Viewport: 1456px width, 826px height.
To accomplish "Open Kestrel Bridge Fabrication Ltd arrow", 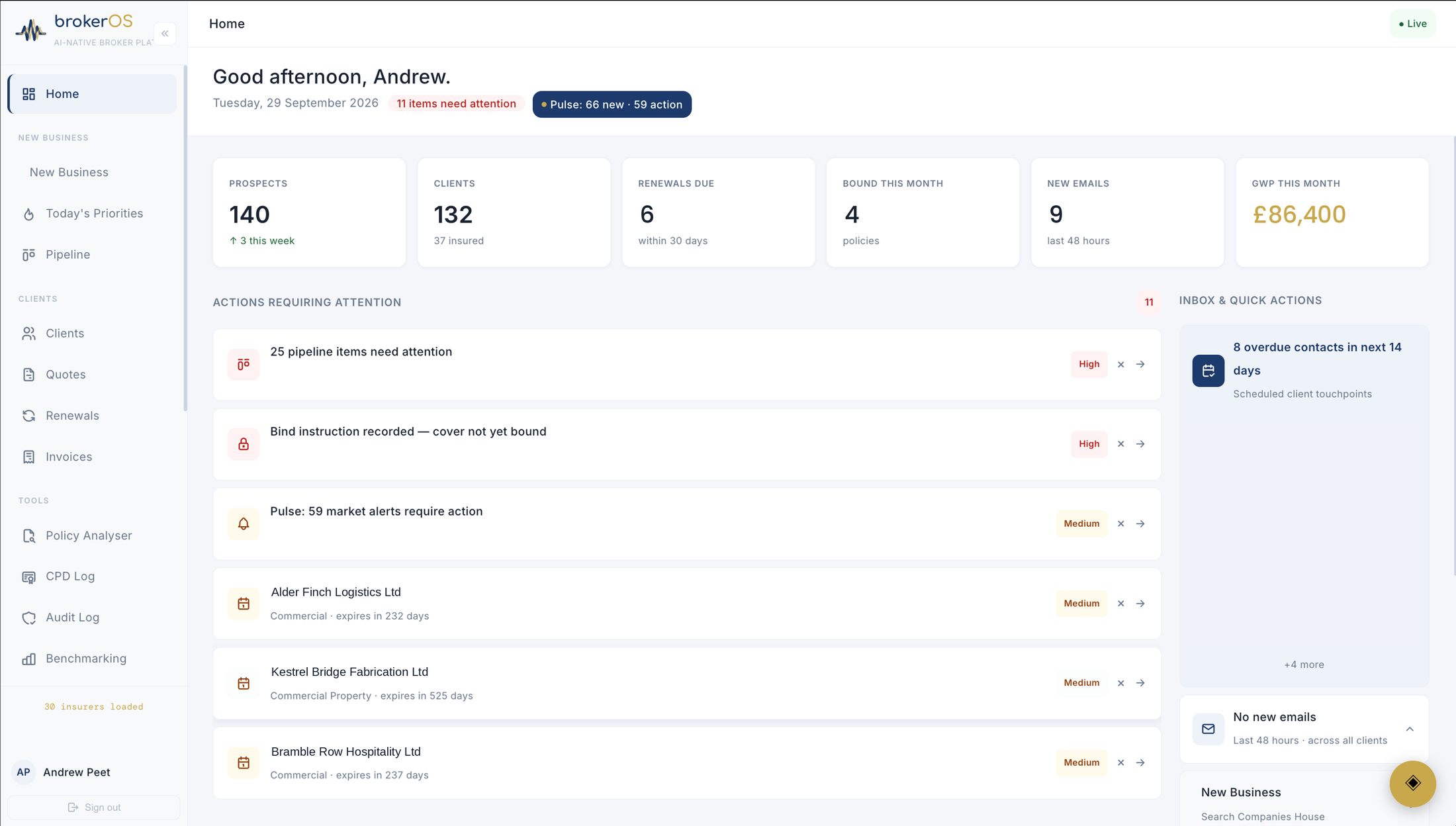I will (1140, 683).
